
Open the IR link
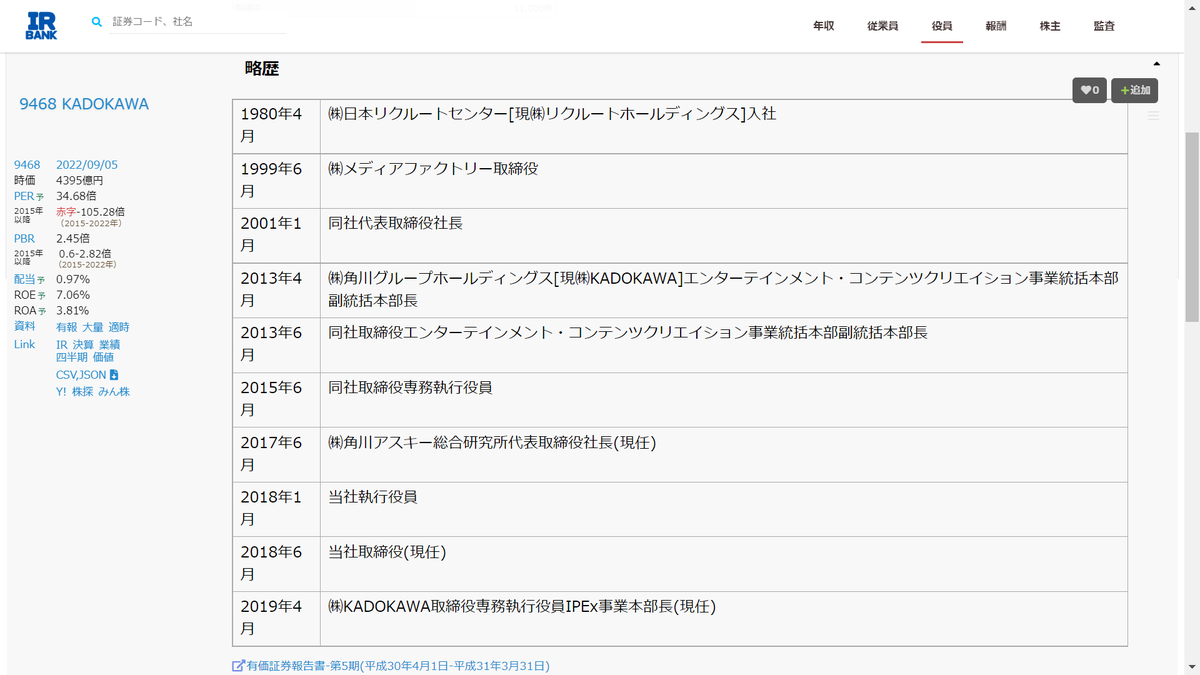click(x=62, y=344)
